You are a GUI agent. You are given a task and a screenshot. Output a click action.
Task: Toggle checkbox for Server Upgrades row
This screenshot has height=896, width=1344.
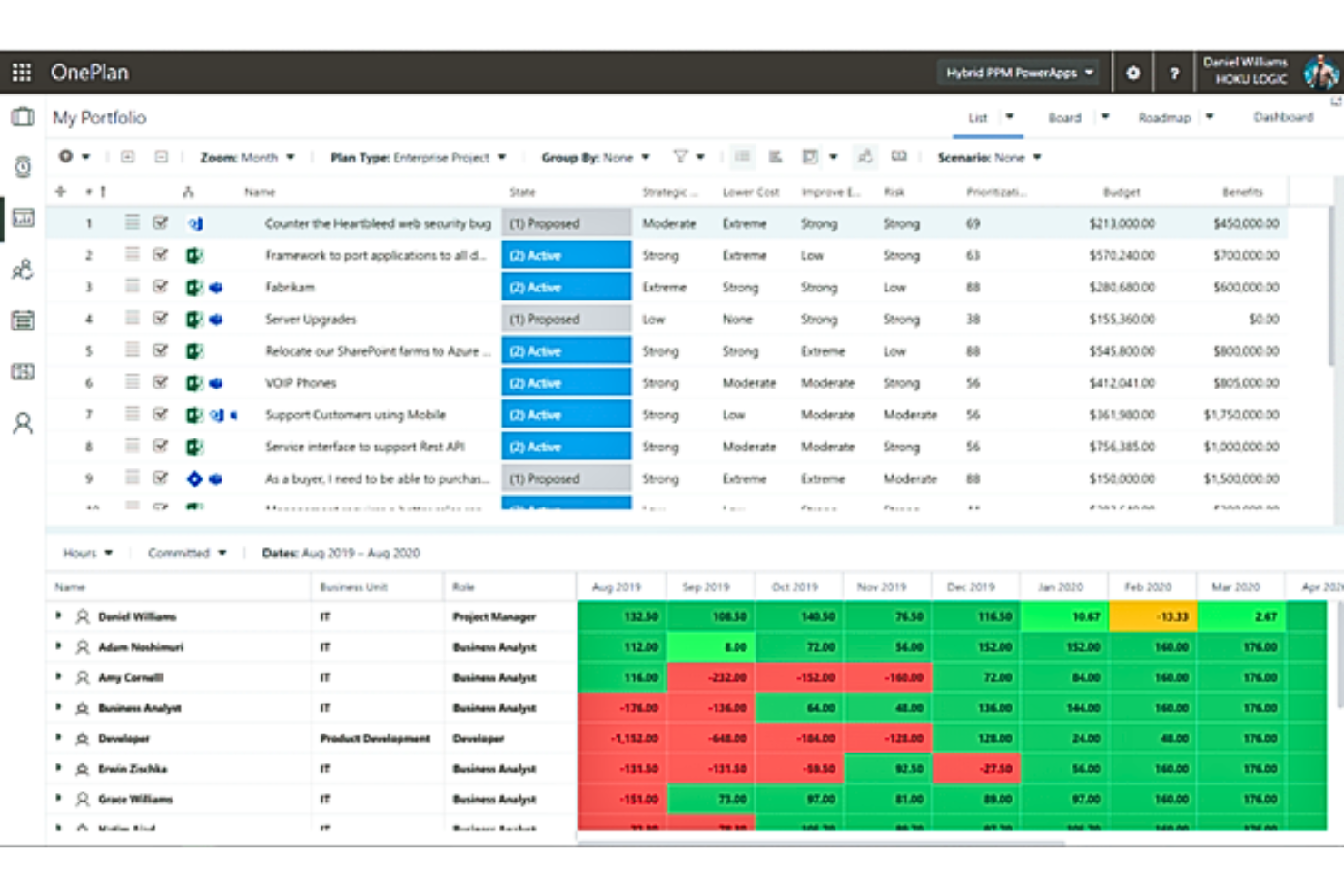[x=161, y=319]
